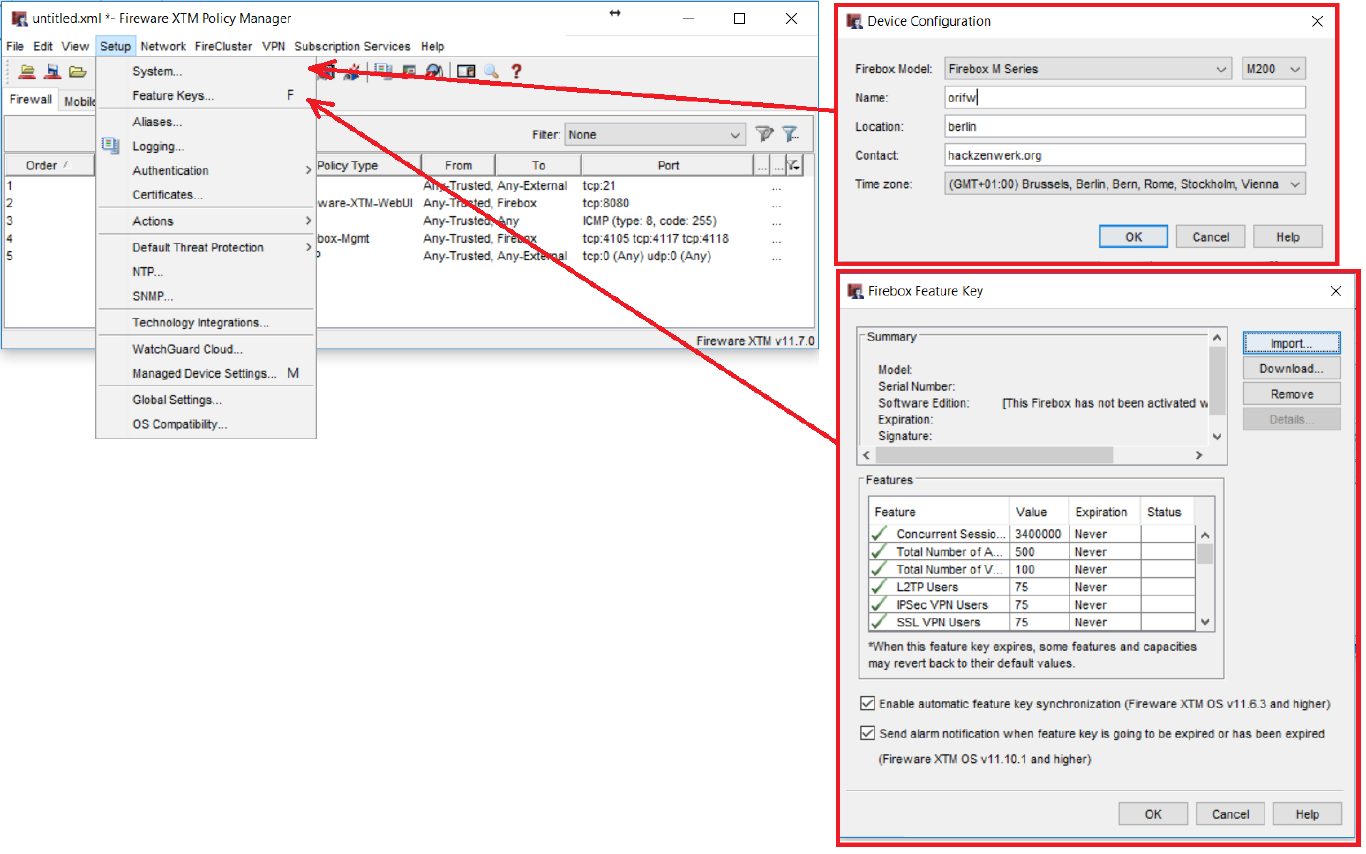Open the Network menu

tap(163, 46)
